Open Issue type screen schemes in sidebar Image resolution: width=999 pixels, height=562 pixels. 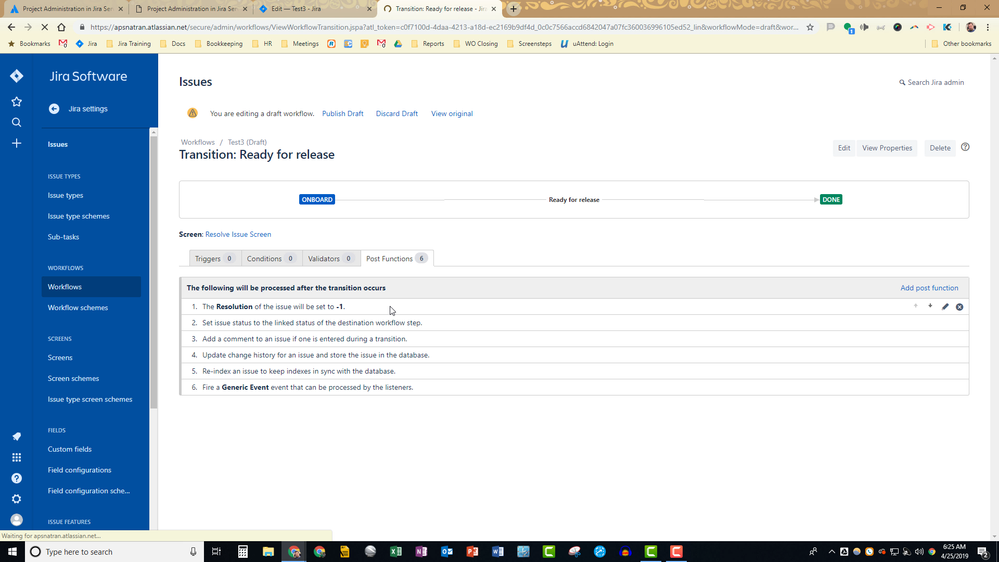(x=91, y=400)
